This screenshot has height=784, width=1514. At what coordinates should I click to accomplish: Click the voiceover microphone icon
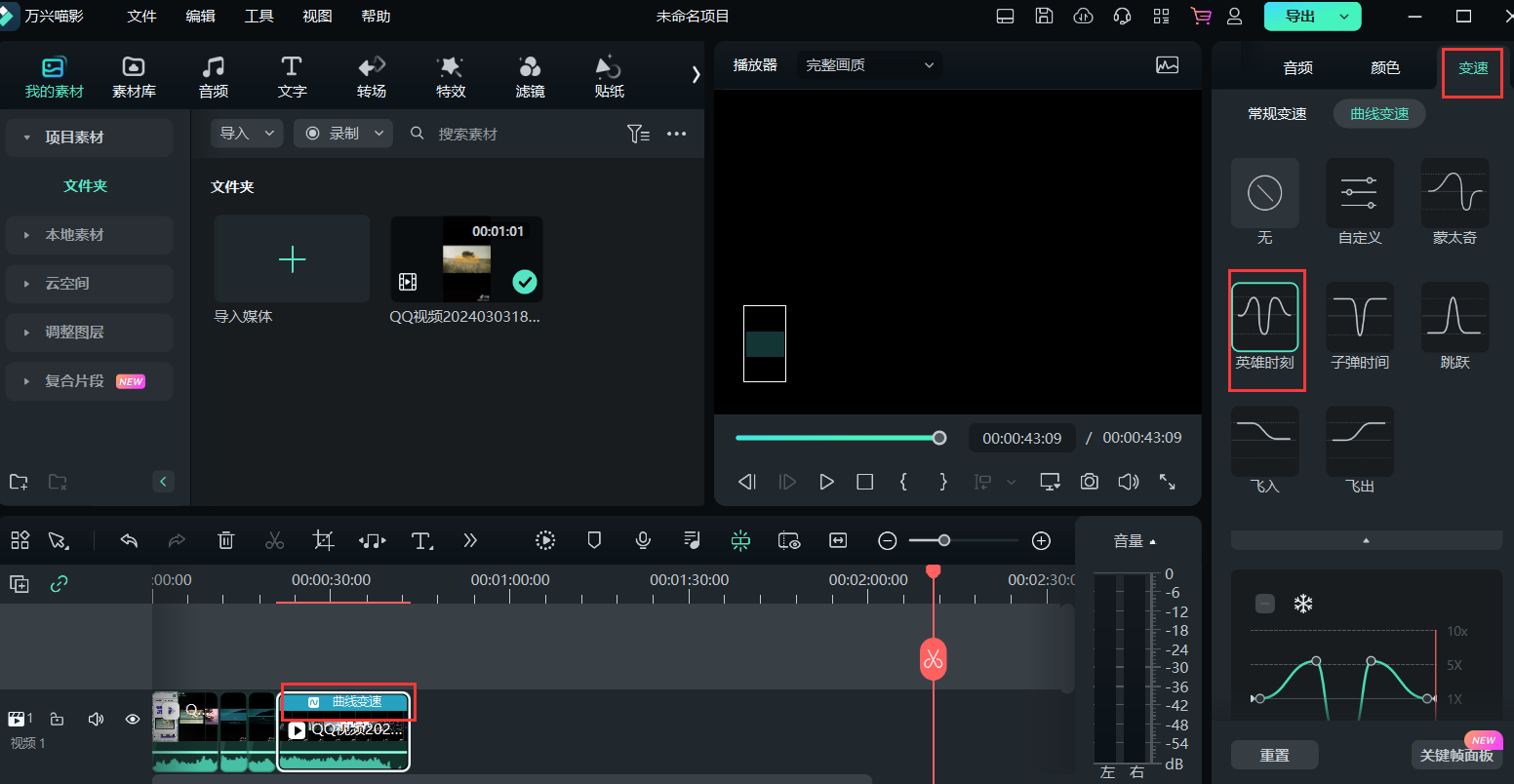pyautogui.click(x=643, y=540)
